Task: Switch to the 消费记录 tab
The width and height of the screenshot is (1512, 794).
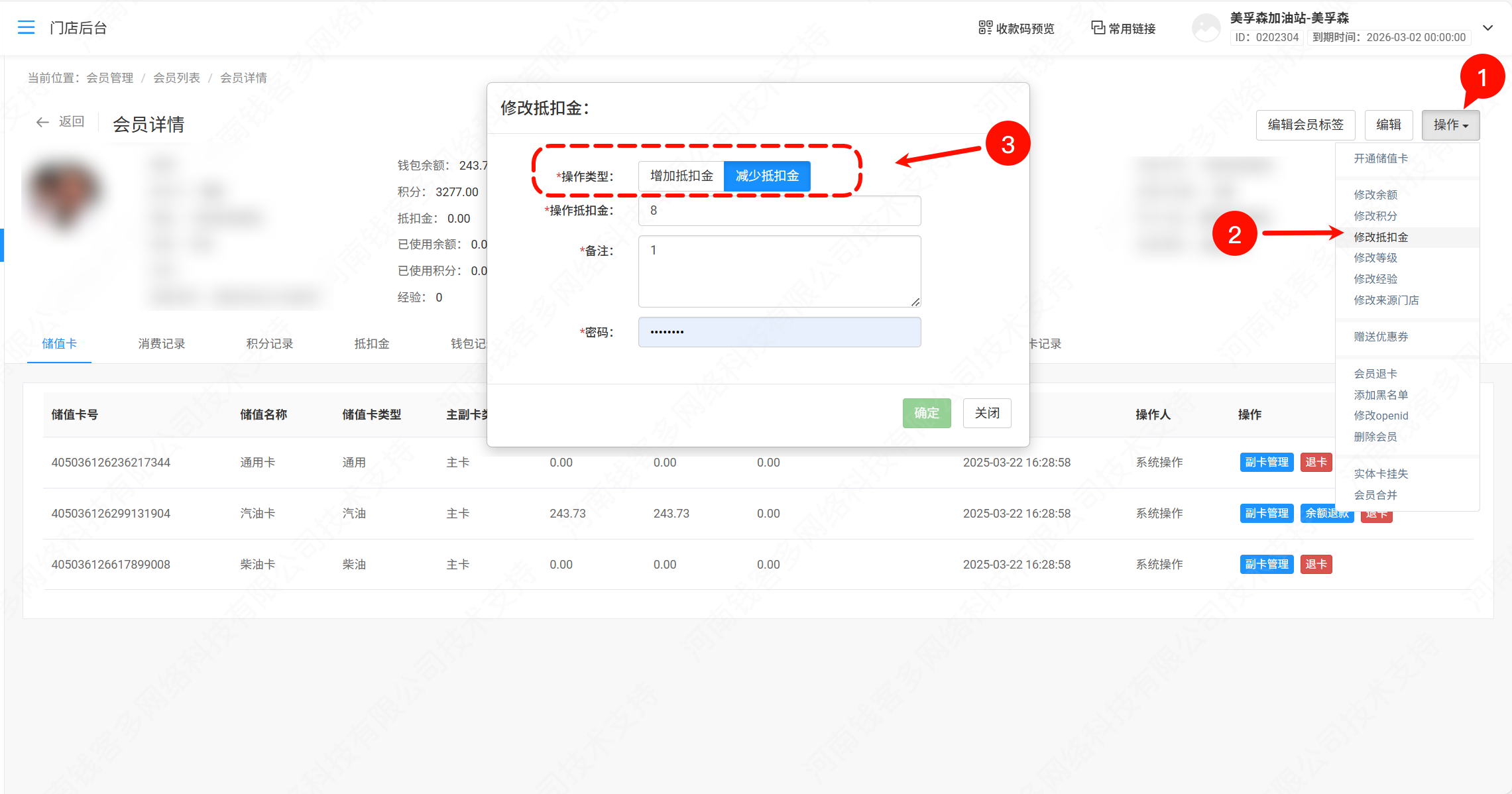Action: click(162, 344)
